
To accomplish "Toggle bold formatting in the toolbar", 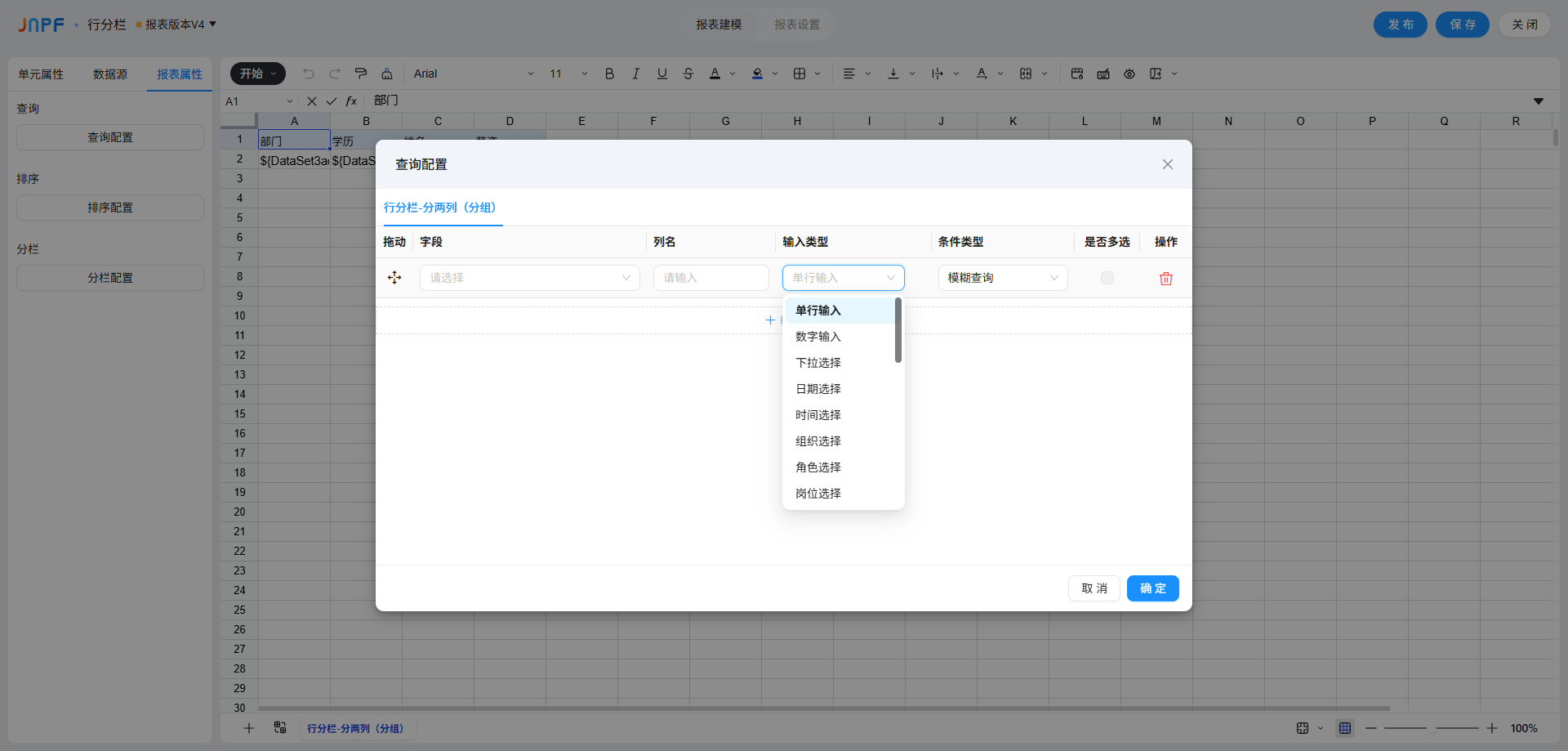I will point(609,74).
